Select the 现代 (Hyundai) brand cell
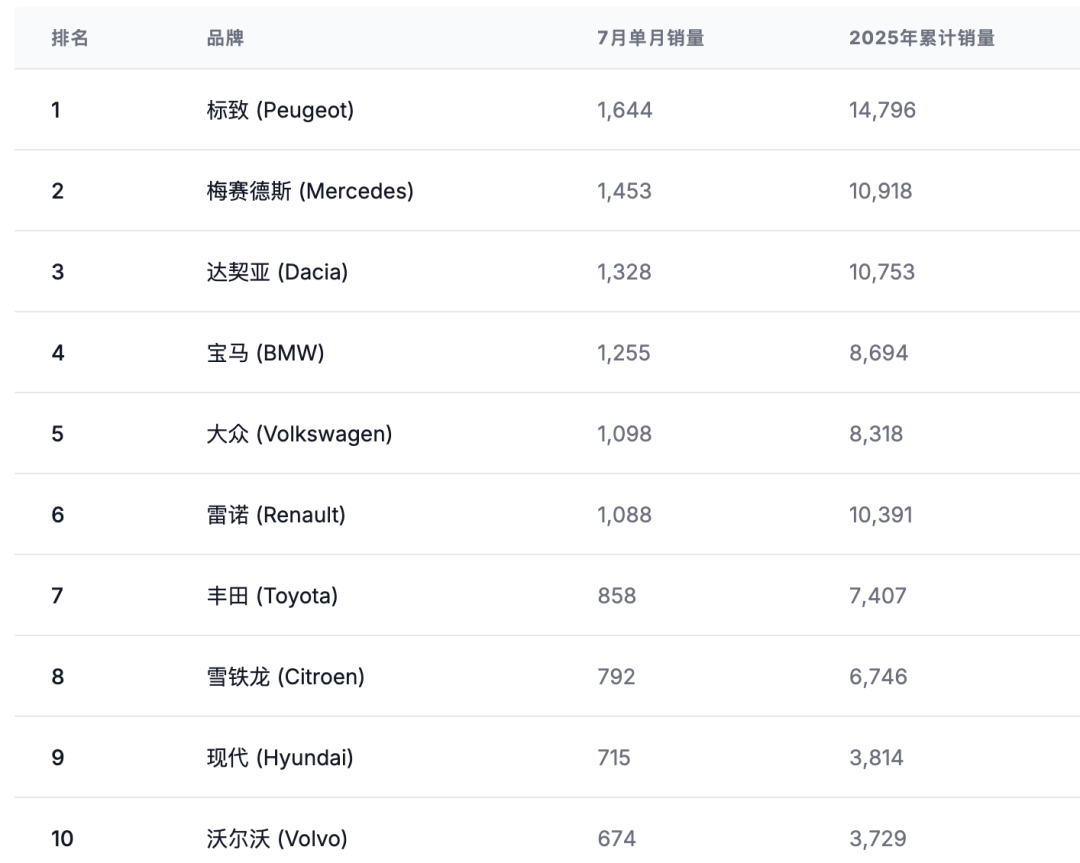Viewport: 1080px width, 863px height. point(280,758)
